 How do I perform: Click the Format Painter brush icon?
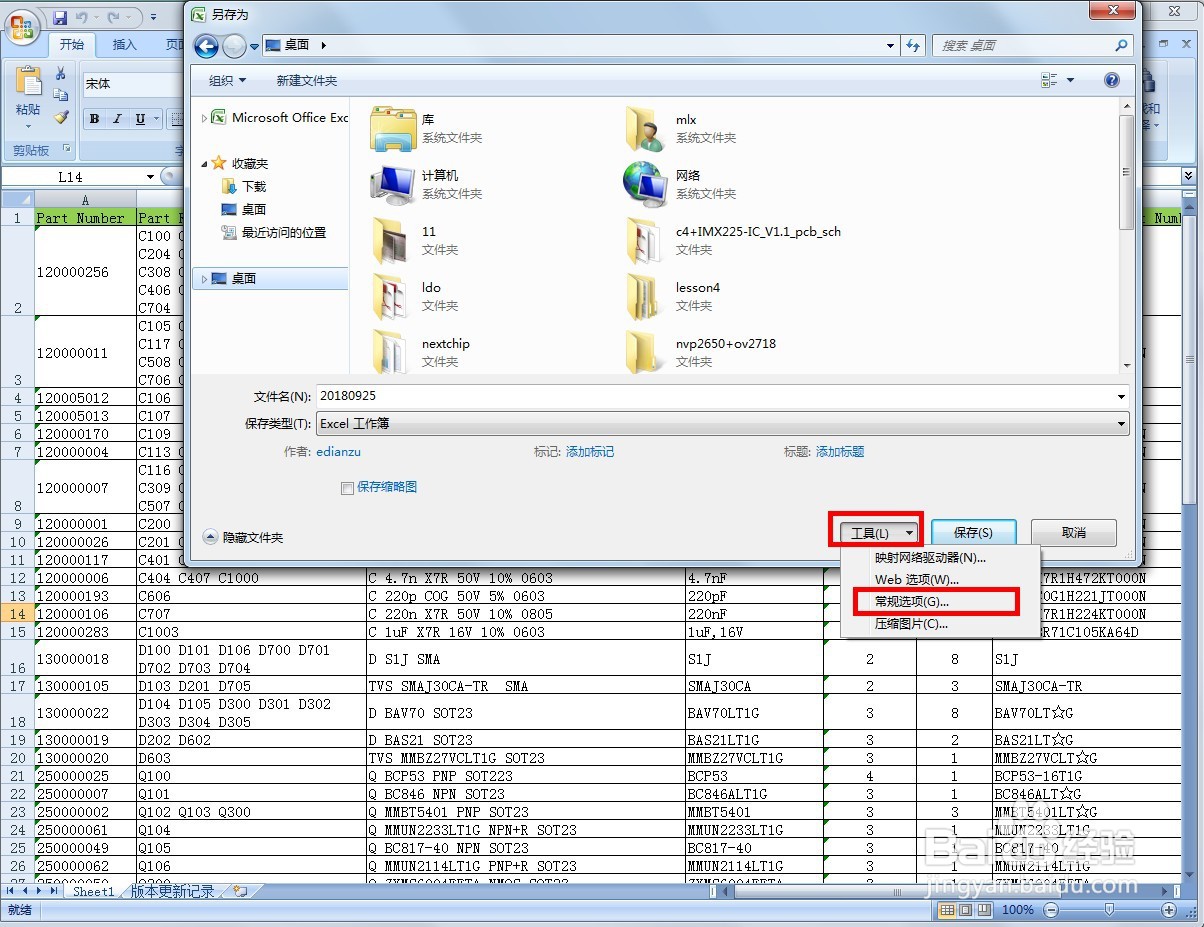click(x=60, y=117)
